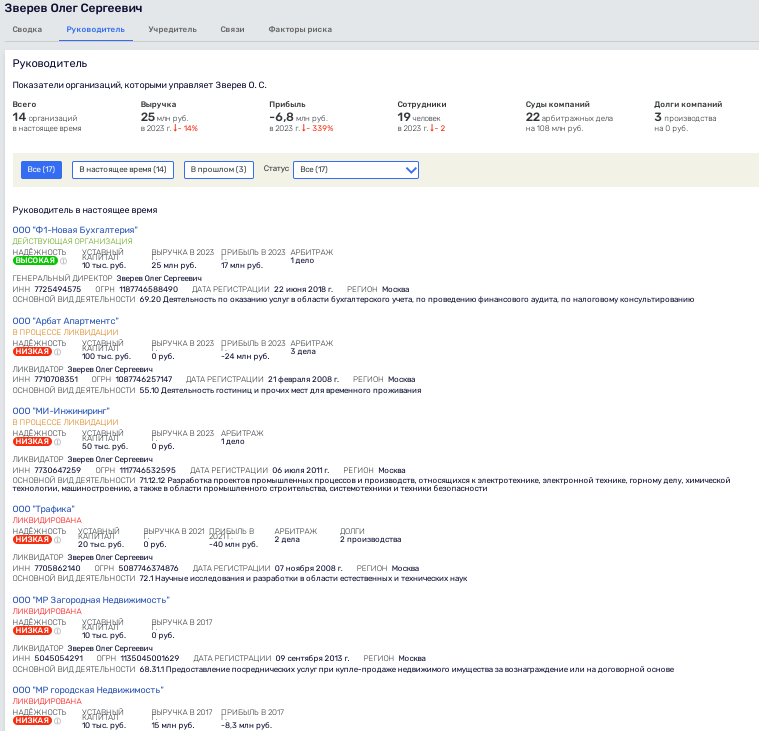
Task: Click "2 производства" debts of Трафика
Action: 370,539
